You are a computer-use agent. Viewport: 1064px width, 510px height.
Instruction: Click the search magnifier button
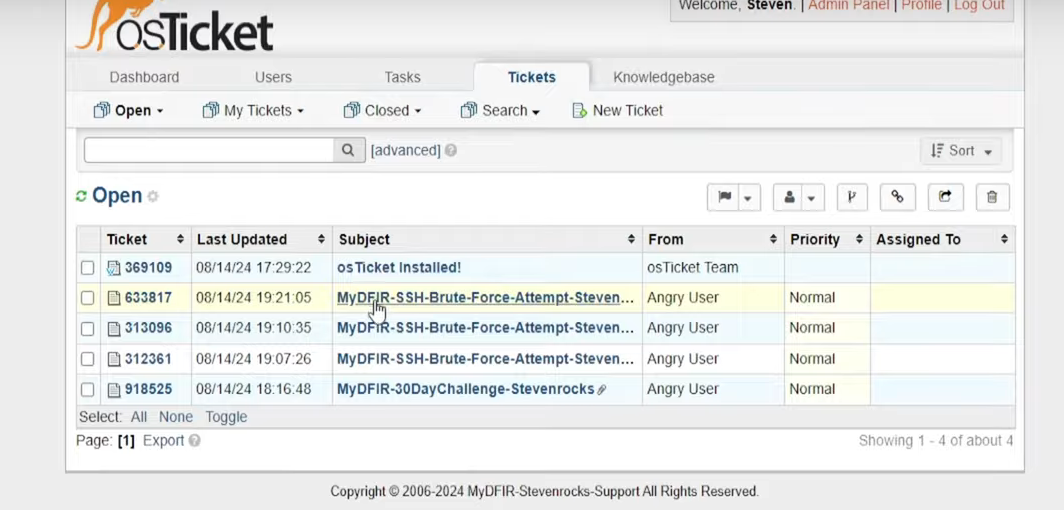pyautogui.click(x=348, y=151)
